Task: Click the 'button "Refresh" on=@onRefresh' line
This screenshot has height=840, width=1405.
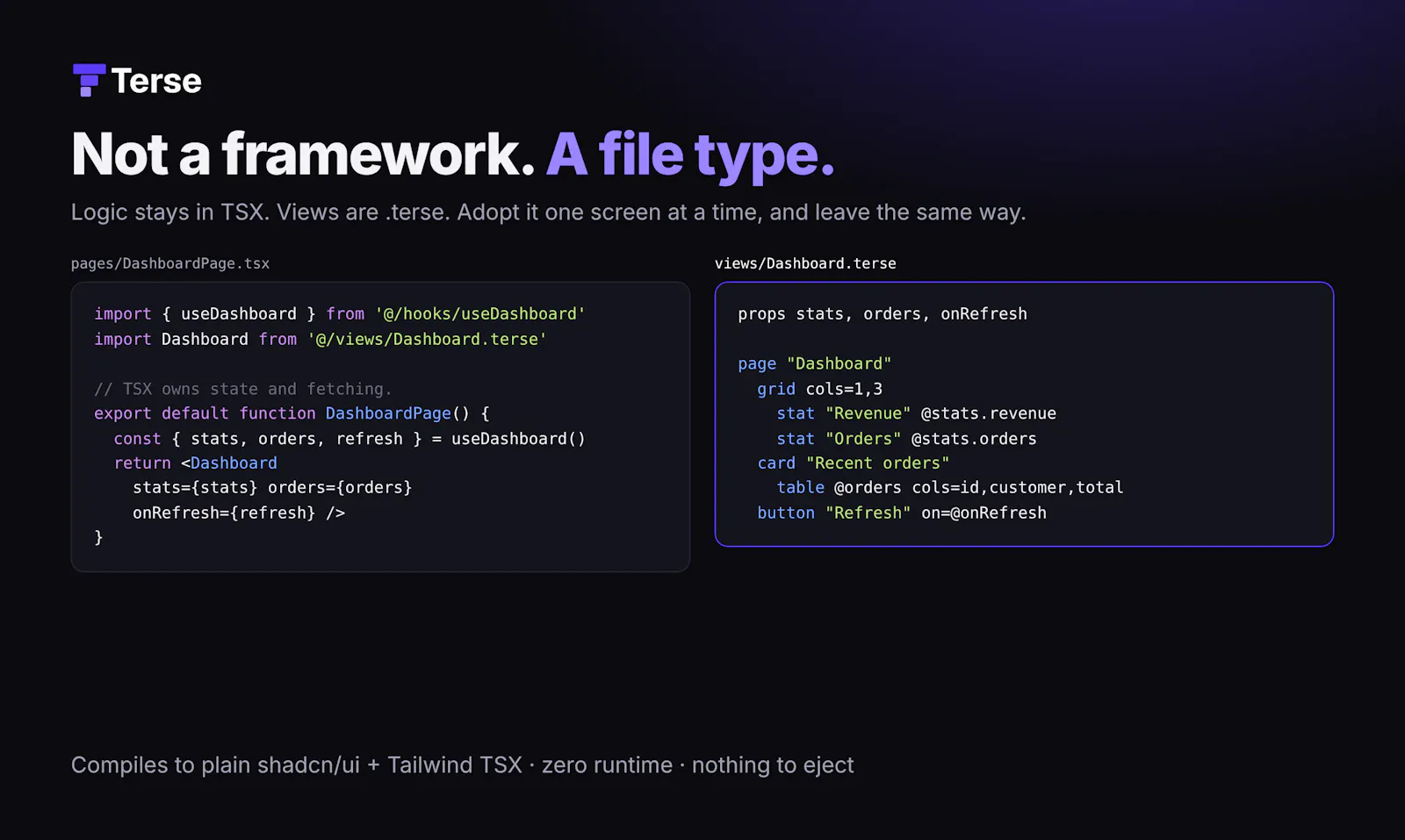Action: coord(902,513)
